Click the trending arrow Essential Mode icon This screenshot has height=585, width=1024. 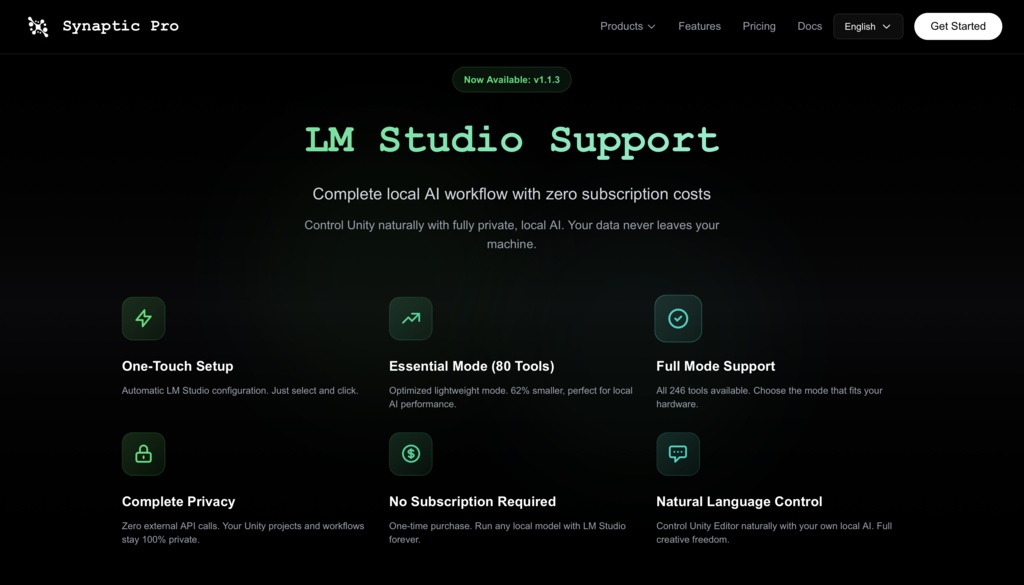(411, 319)
